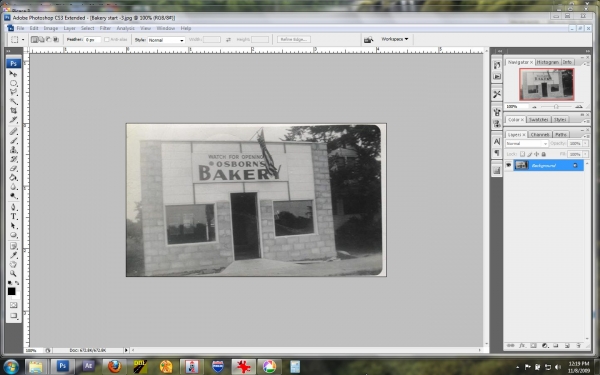The image size is (600, 375).
Task: Click the Navigator zoom in button
Action: pyautogui.click(x=579, y=106)
